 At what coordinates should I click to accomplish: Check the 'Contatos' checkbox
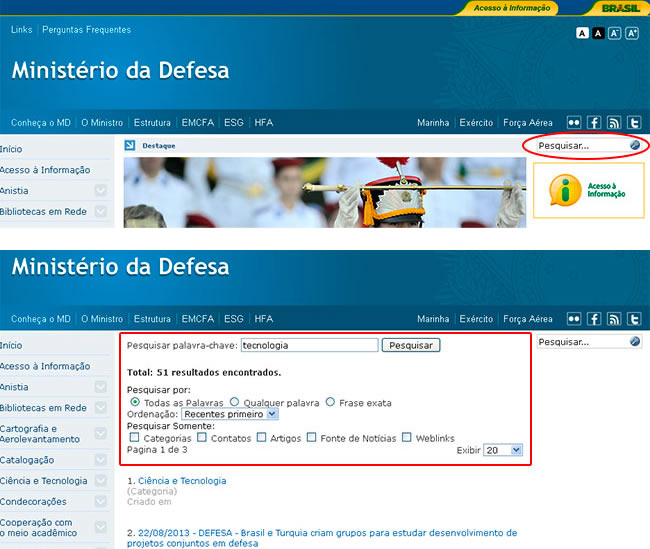pos(202,437)
